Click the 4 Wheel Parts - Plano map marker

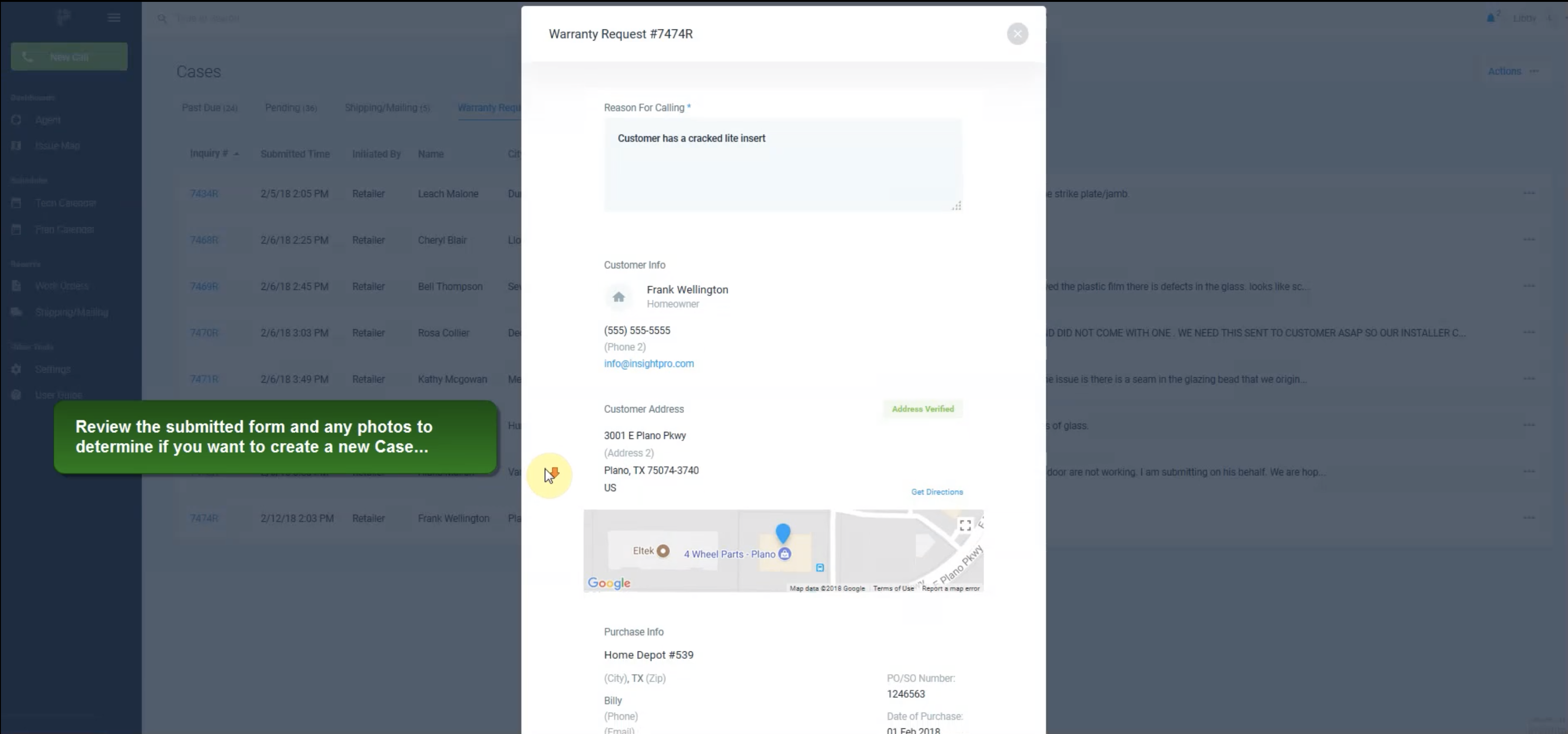tap(784, 554)
